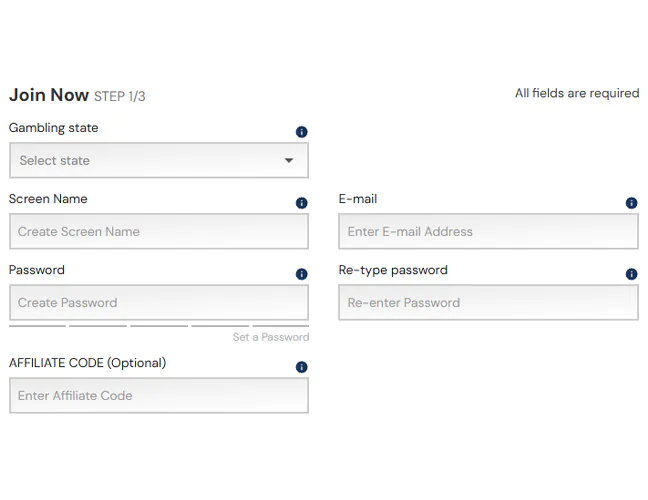
Task: Click into the Enter E-mail Address field
Action: point(488,232)
